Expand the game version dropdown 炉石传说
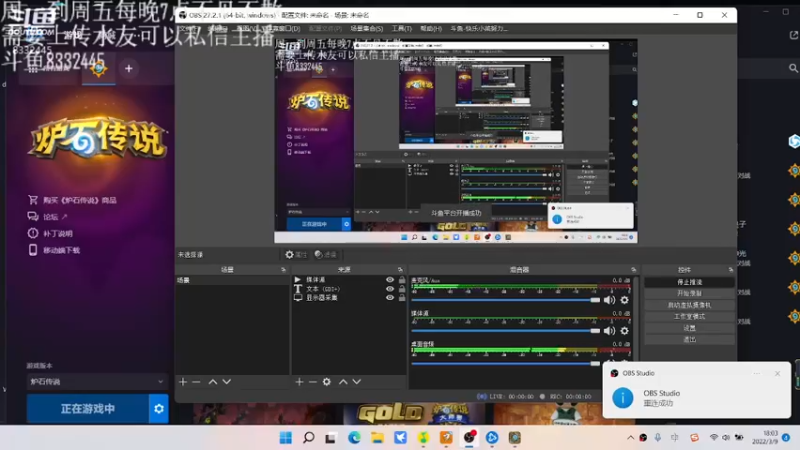The image size is (800, 450). (97, 382)
